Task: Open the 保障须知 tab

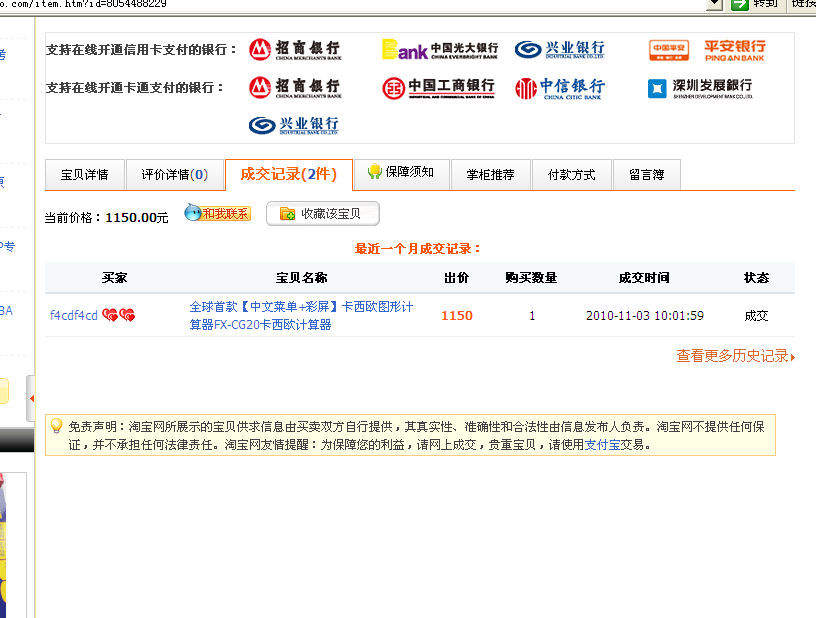Action: [x=401, y=174]
